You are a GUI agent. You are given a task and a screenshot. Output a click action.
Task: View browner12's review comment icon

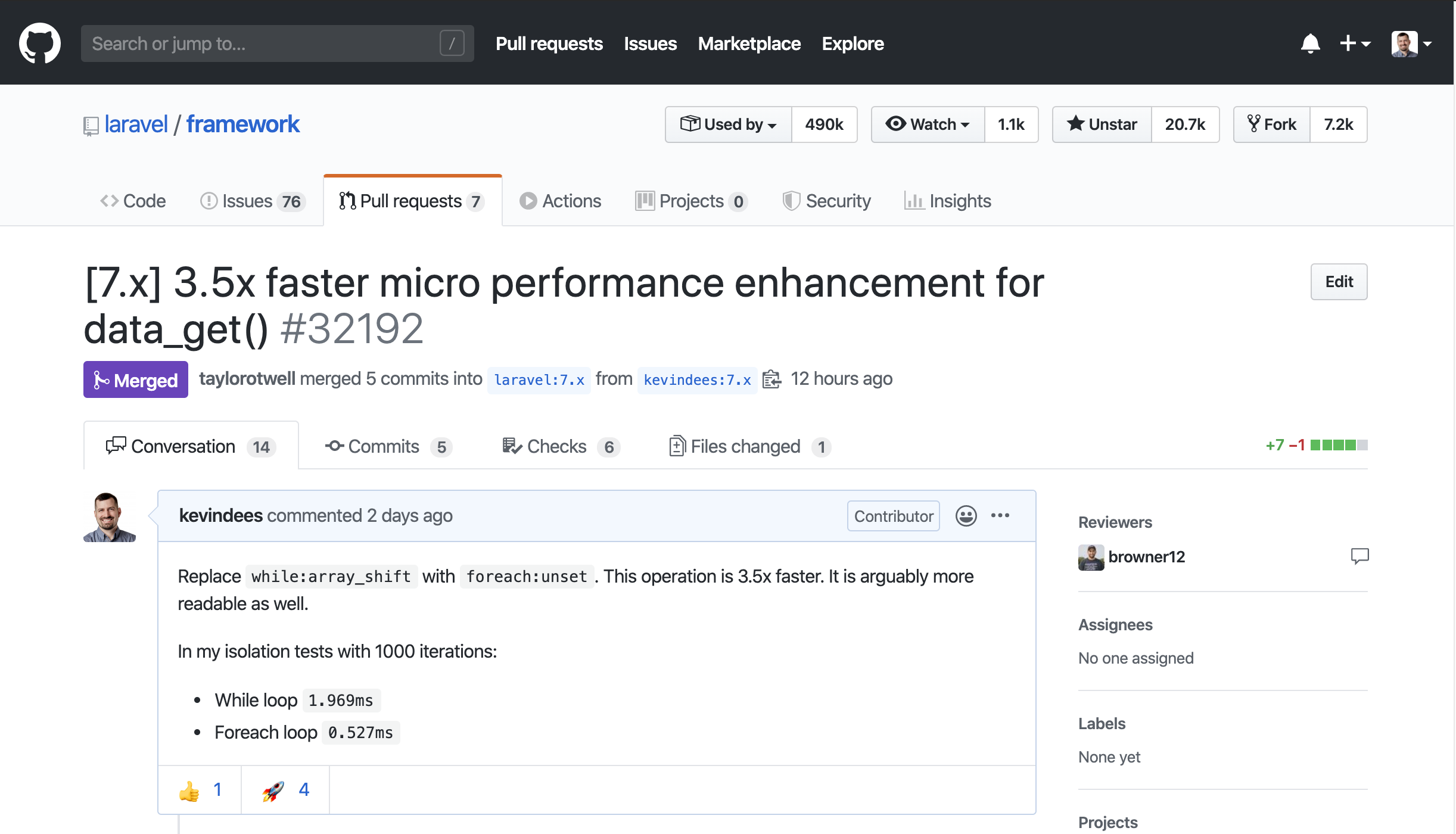click(1359, 556)
